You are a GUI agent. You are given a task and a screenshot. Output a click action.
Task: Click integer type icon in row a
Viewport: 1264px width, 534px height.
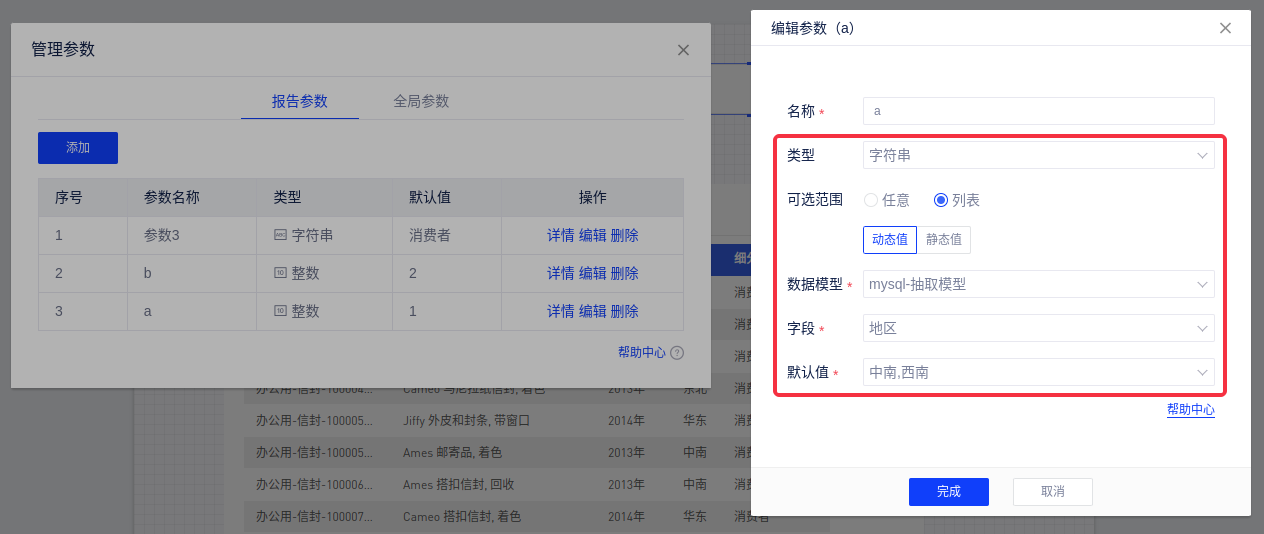[x=280, y=311]
